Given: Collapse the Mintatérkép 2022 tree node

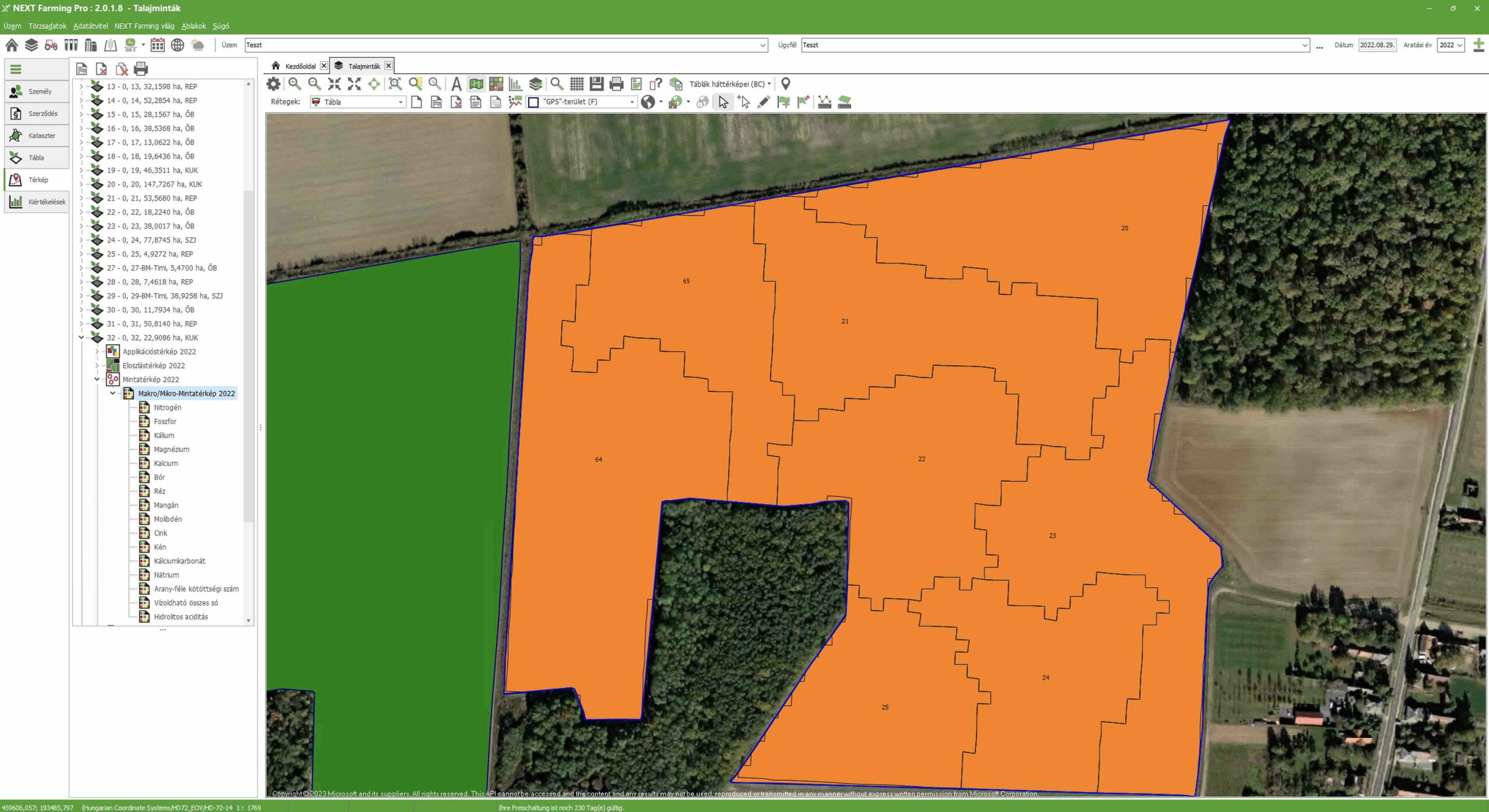Looking at the screenshot, I should tap(97, 379).
